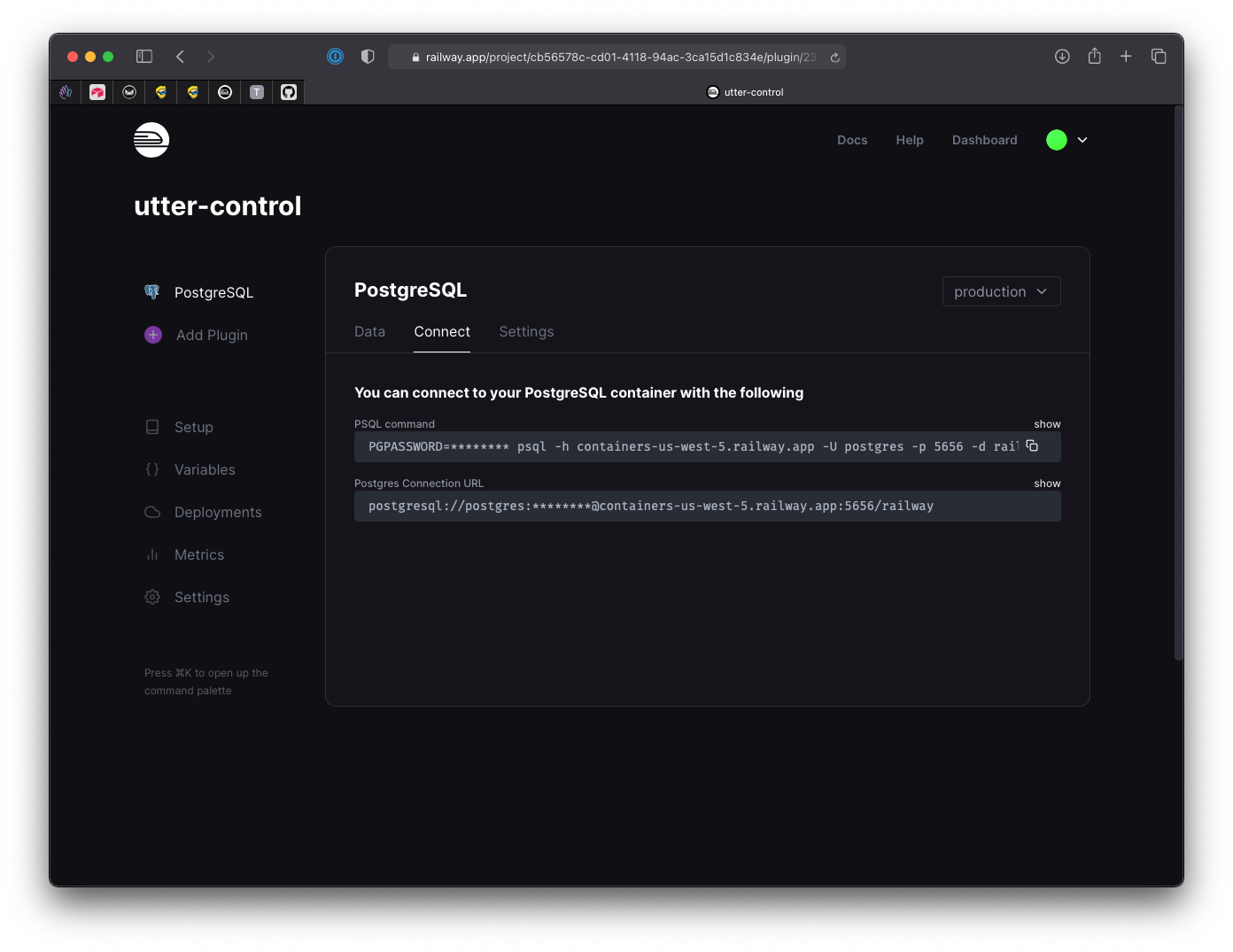Open the GitHub pinned tab

289,92
